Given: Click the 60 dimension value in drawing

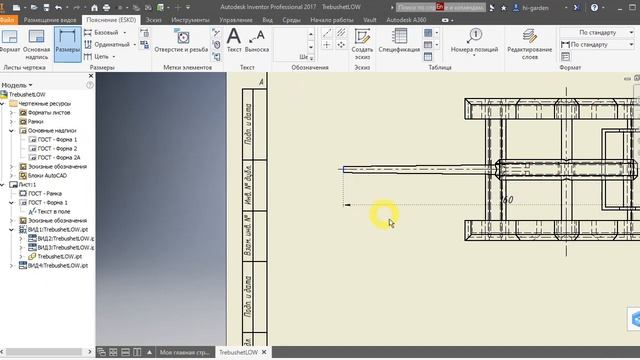Looking at the screenshot, I should click(x=507, y=200).
